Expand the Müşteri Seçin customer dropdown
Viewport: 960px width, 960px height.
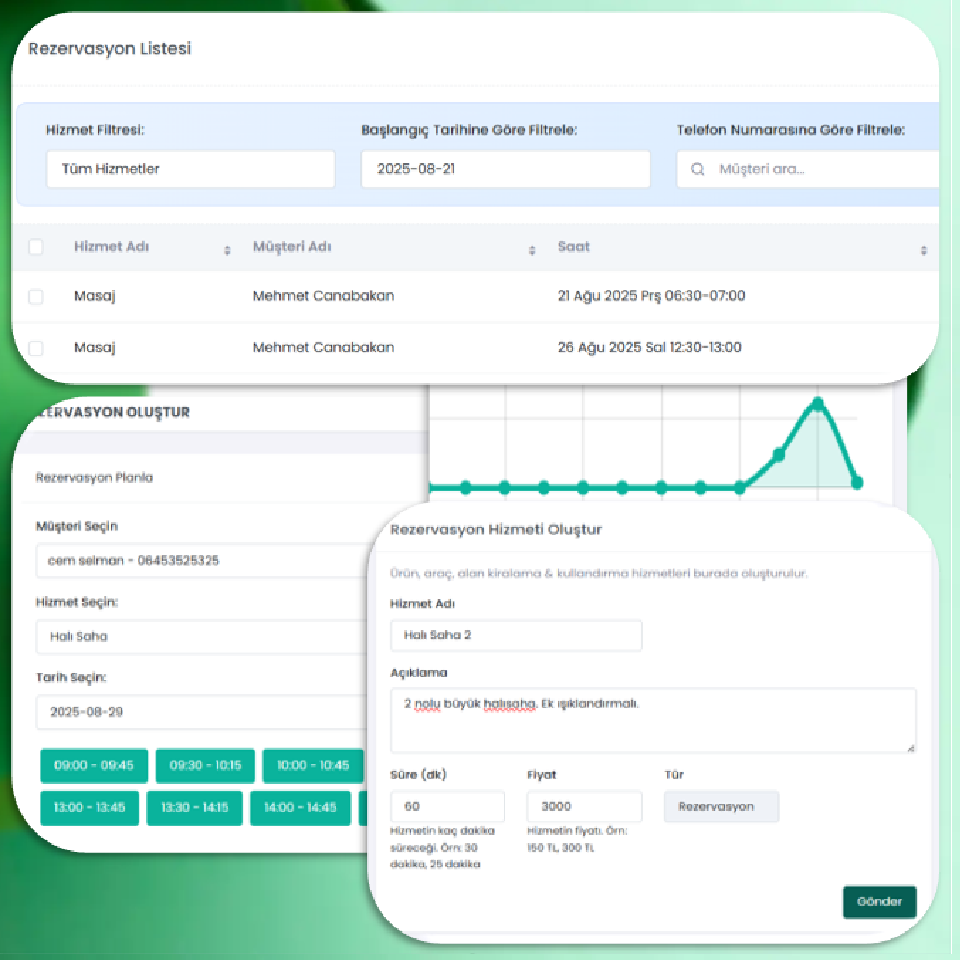(200, 561)
